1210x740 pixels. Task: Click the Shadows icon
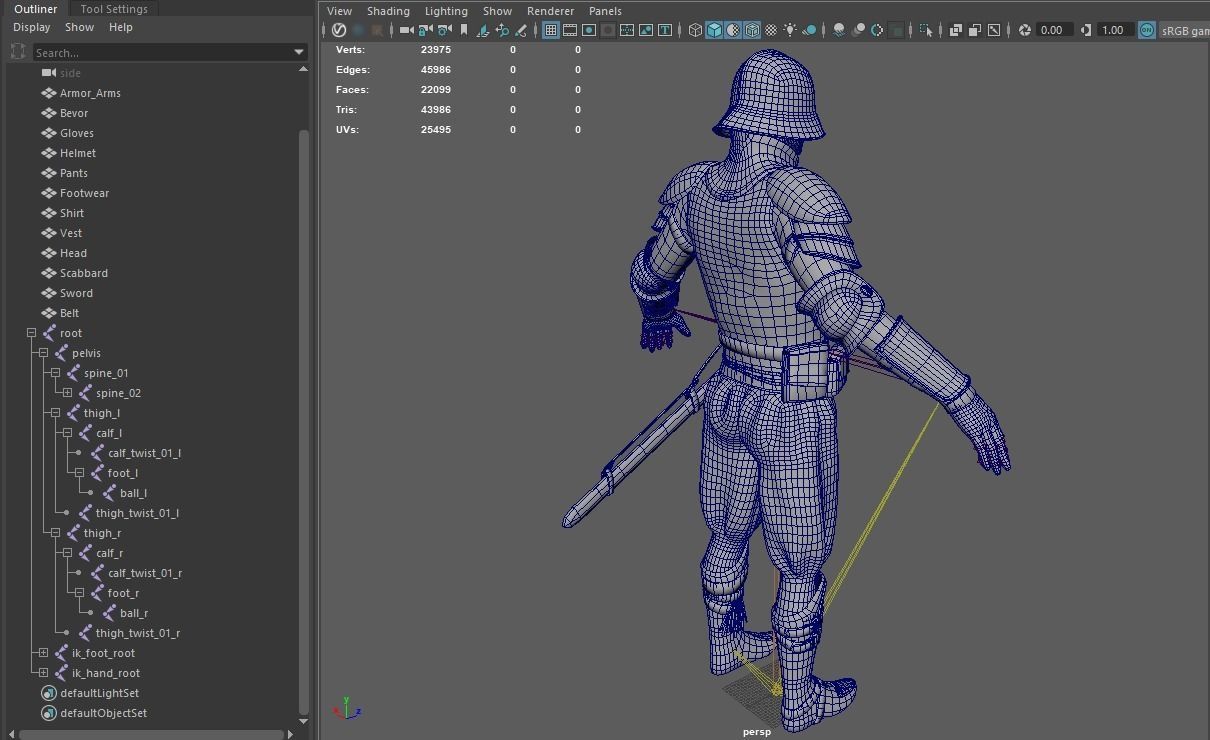click(x=811, y=30)
